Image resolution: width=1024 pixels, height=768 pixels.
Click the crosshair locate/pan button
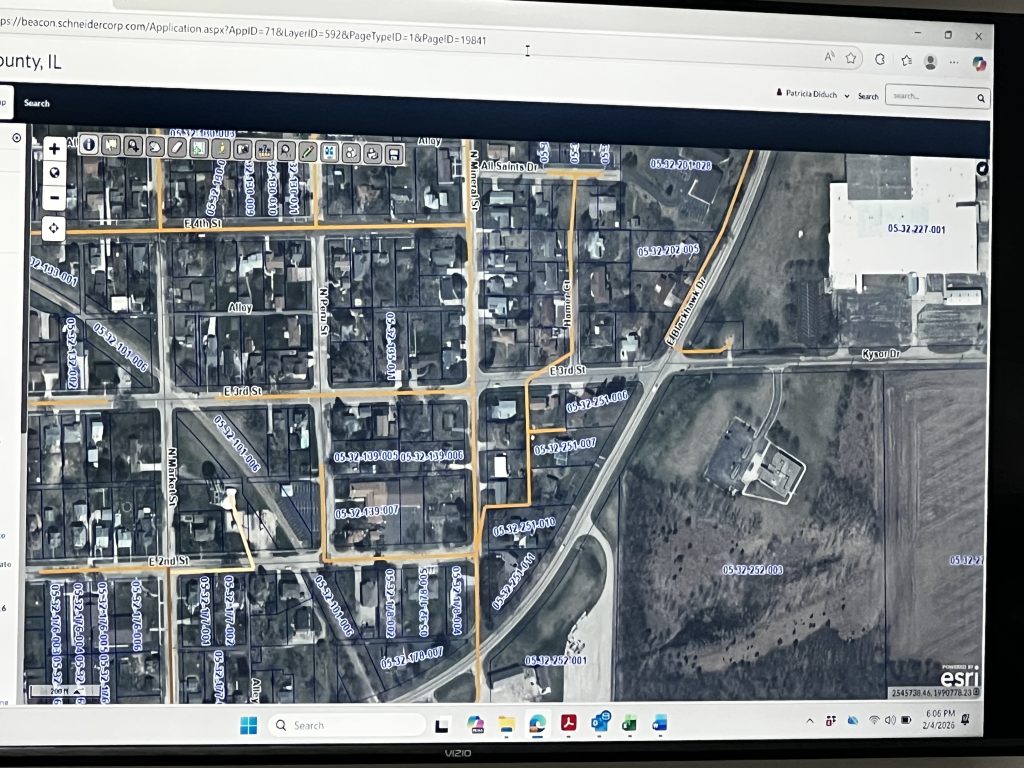(x=54, y=228)
